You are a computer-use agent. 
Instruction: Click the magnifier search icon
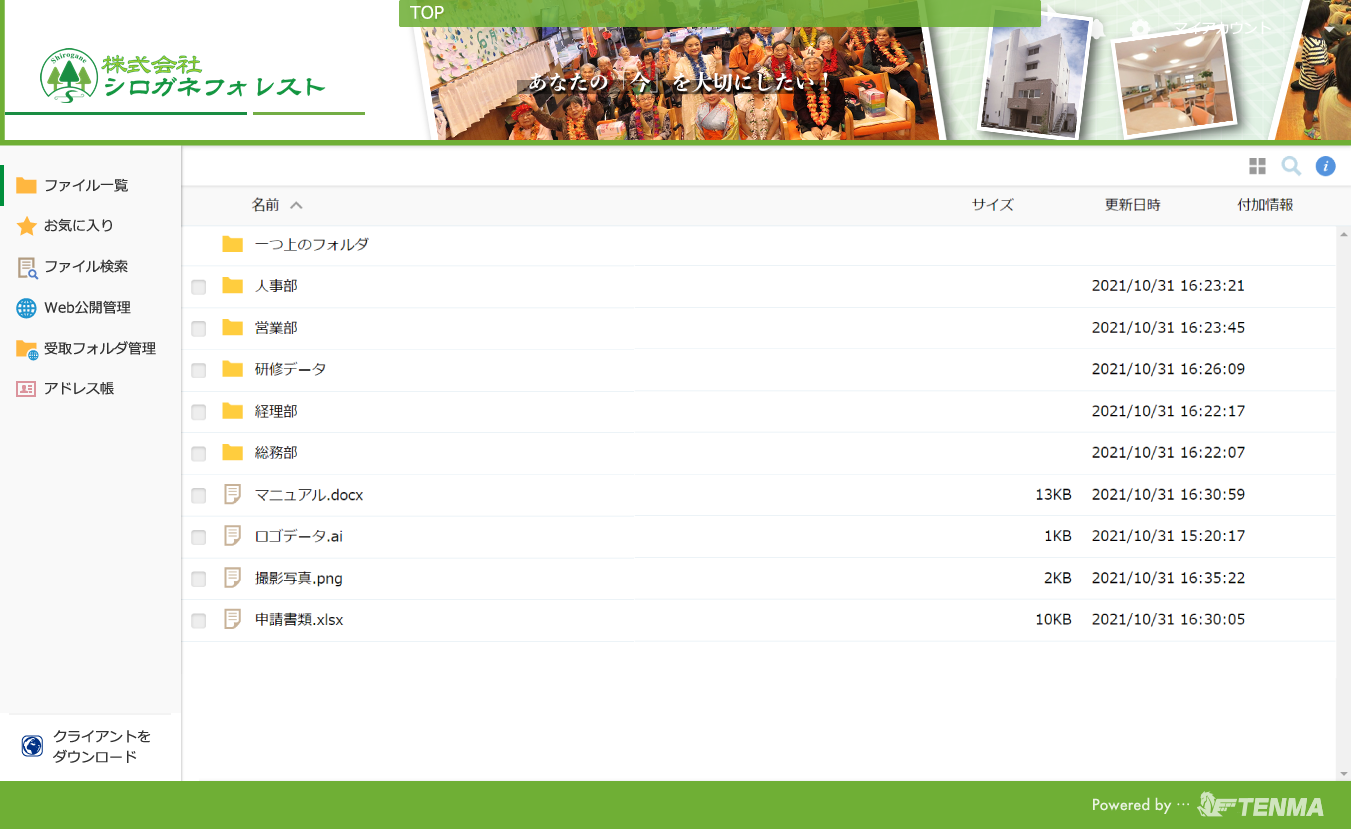tap(1291, 166)
